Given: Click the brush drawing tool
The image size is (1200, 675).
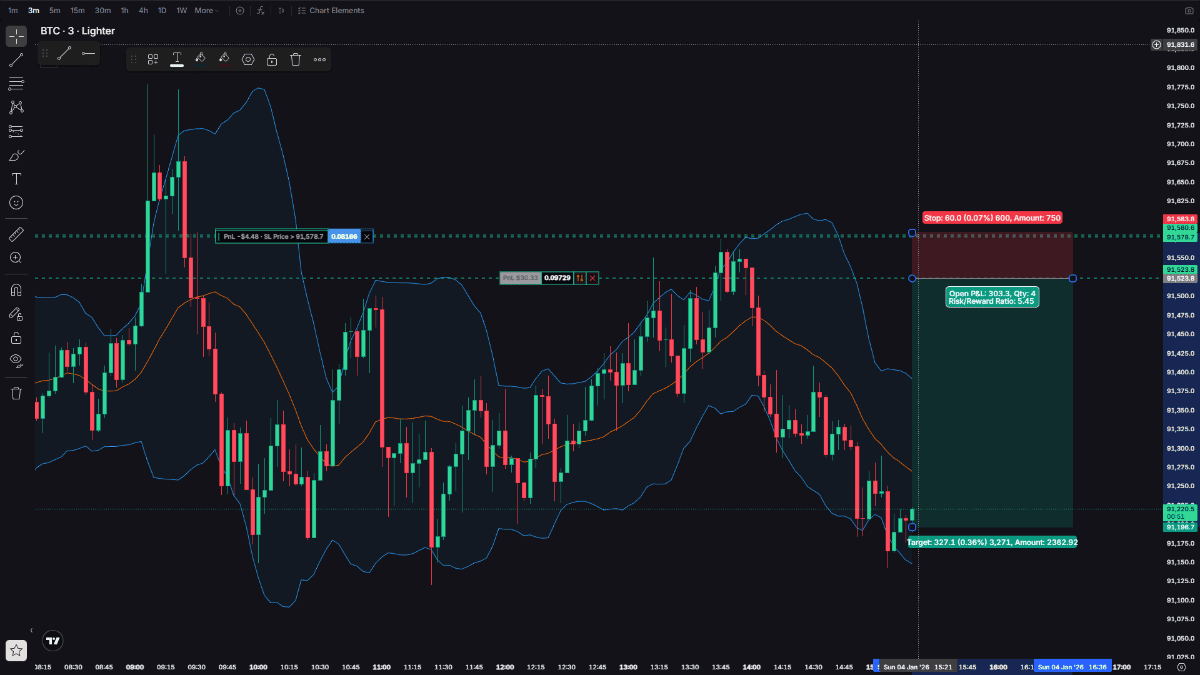Looking at the screenshot, I should [16, 155].
